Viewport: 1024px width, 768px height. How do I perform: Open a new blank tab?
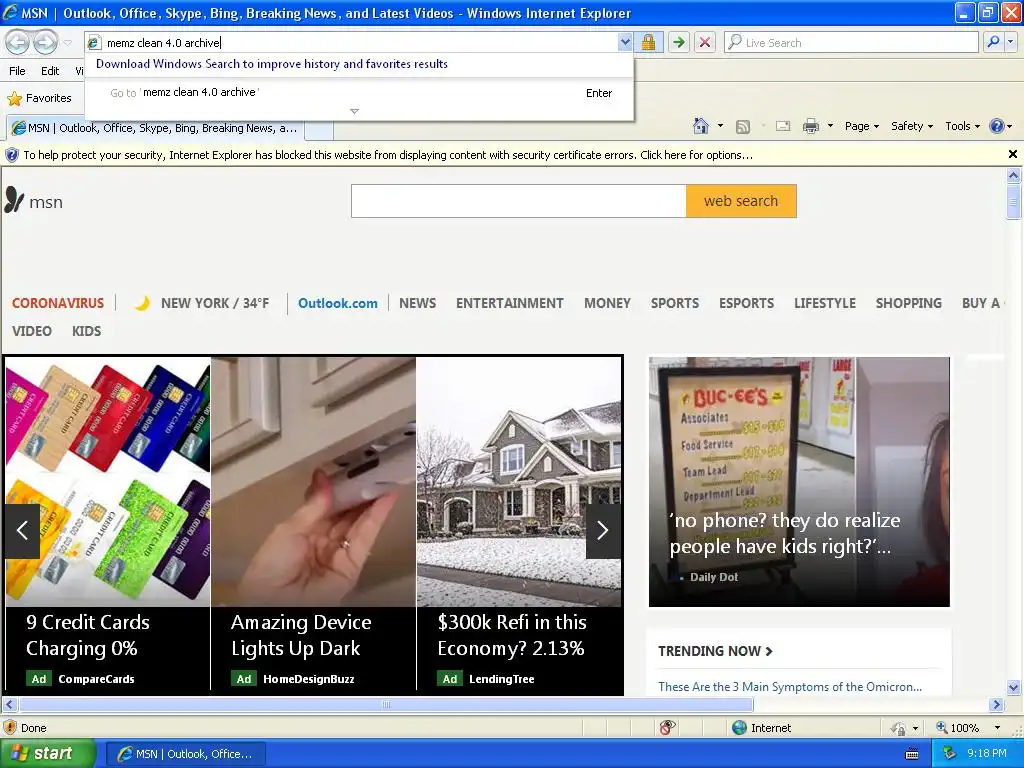(x=319, y=129)
